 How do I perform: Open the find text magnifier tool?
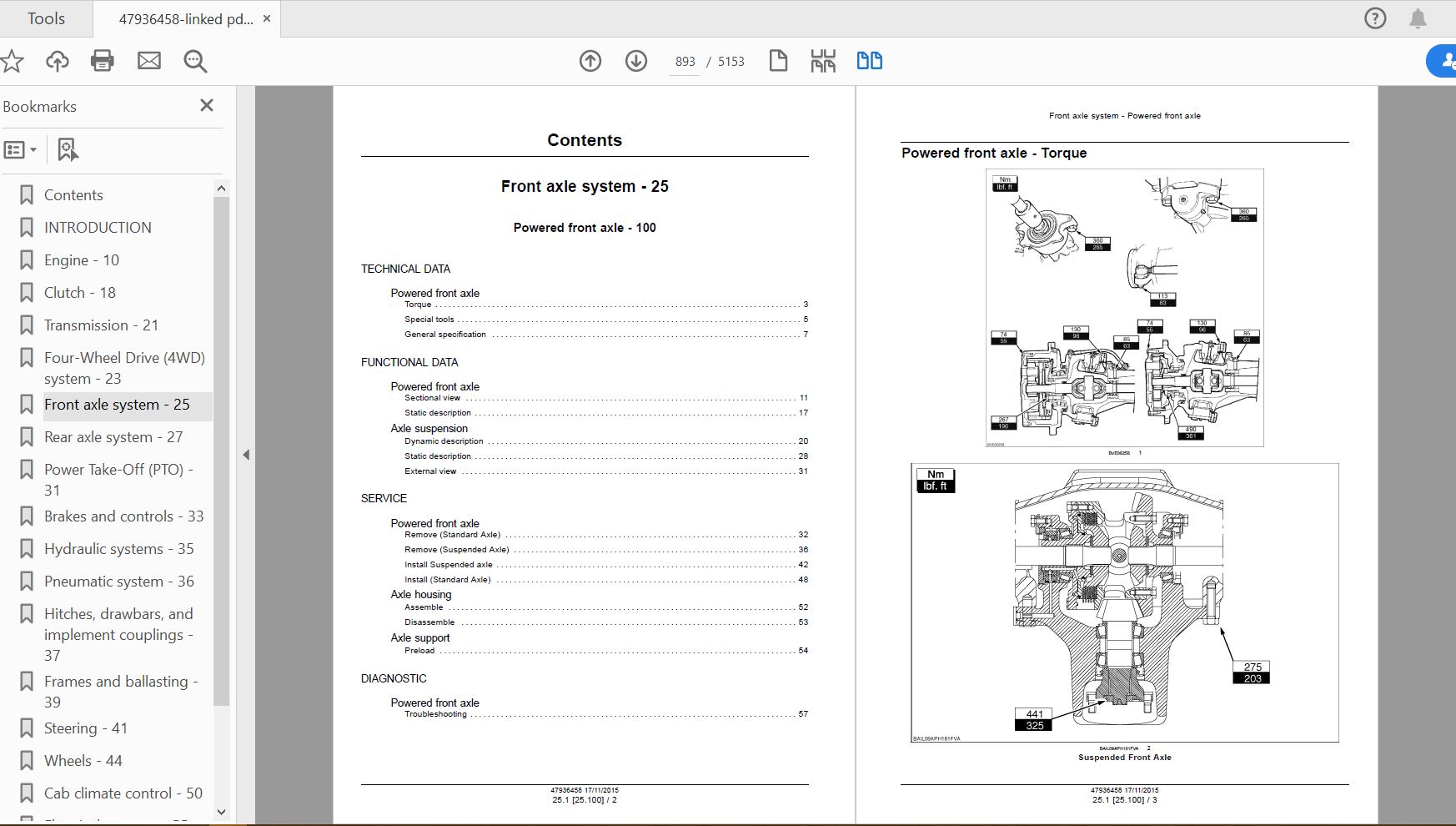coord(195,61)
